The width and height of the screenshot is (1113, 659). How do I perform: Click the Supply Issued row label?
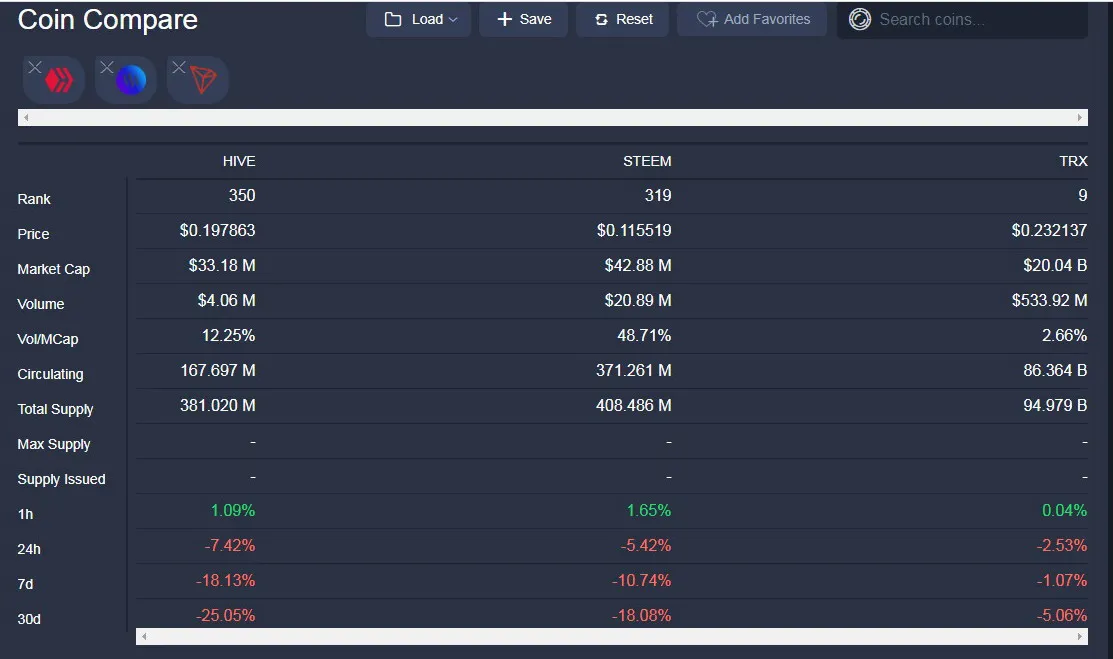pos(61,479)
